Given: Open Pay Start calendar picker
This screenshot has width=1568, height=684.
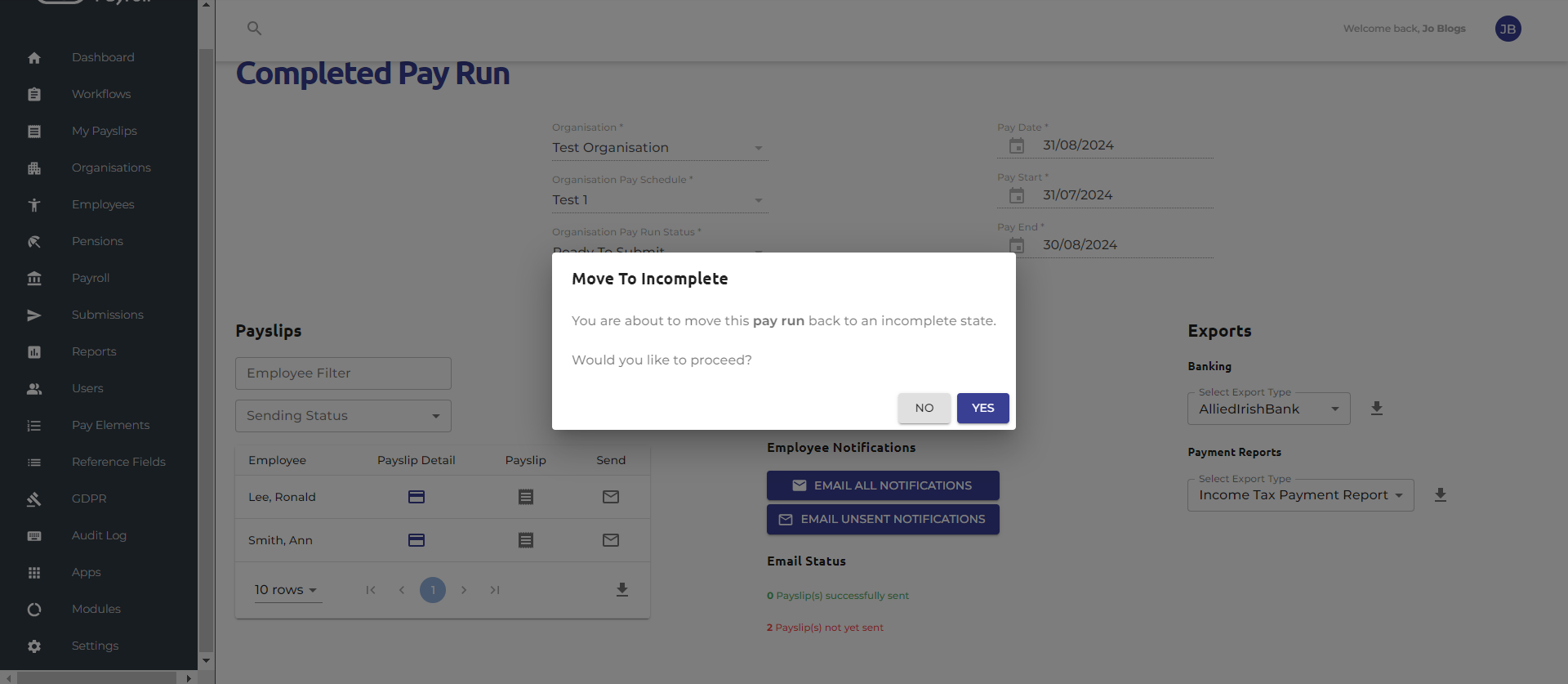Looking at the screenshot, I should 1017,195.
